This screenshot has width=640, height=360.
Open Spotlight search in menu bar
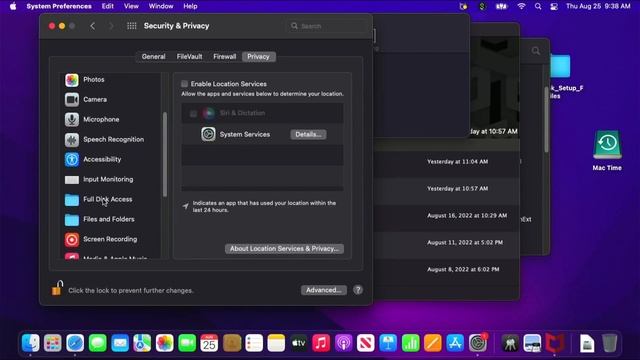(x=538, y=6)
